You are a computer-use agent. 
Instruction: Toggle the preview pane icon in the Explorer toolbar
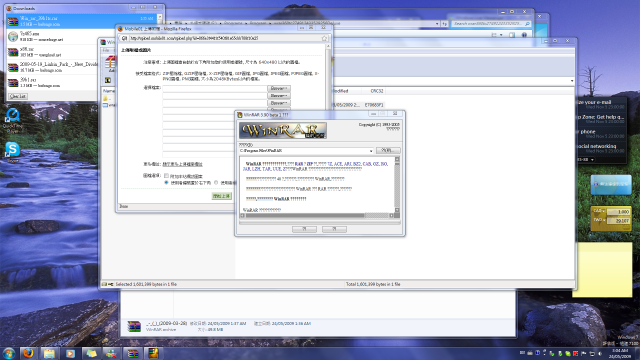click(512, 35)
